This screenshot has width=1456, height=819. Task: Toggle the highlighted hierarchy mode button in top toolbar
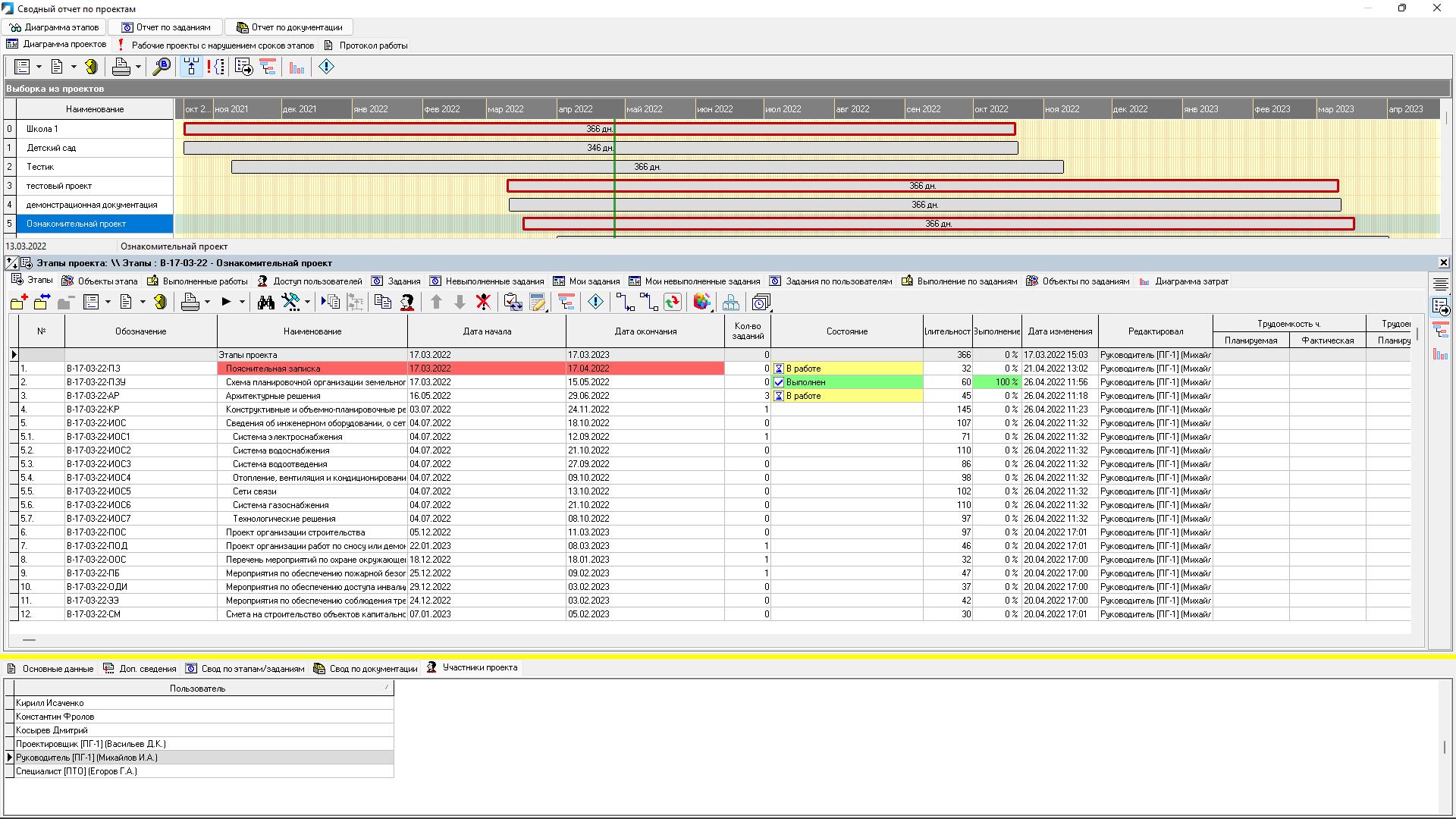click(x=191, y=67)
